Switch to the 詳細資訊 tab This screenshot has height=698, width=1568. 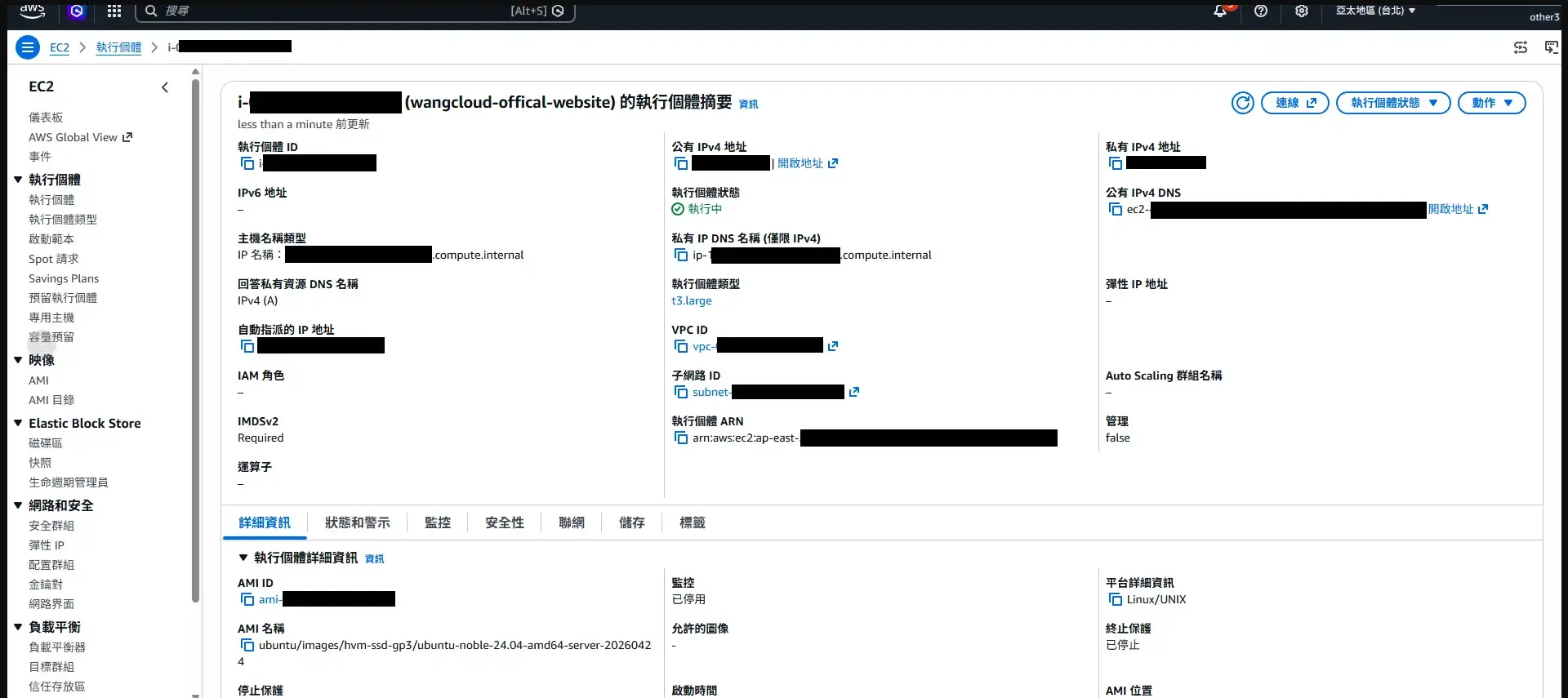click(265, 522)
